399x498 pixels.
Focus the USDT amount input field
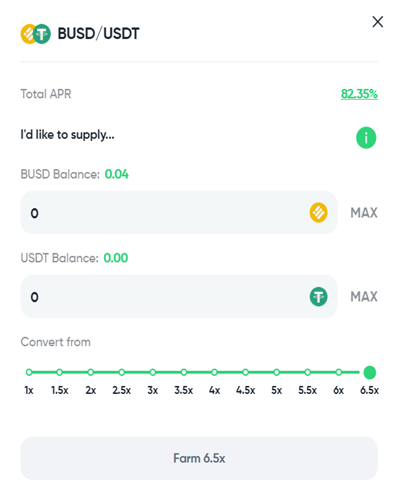pyautogui.click(x=179, y=296)
